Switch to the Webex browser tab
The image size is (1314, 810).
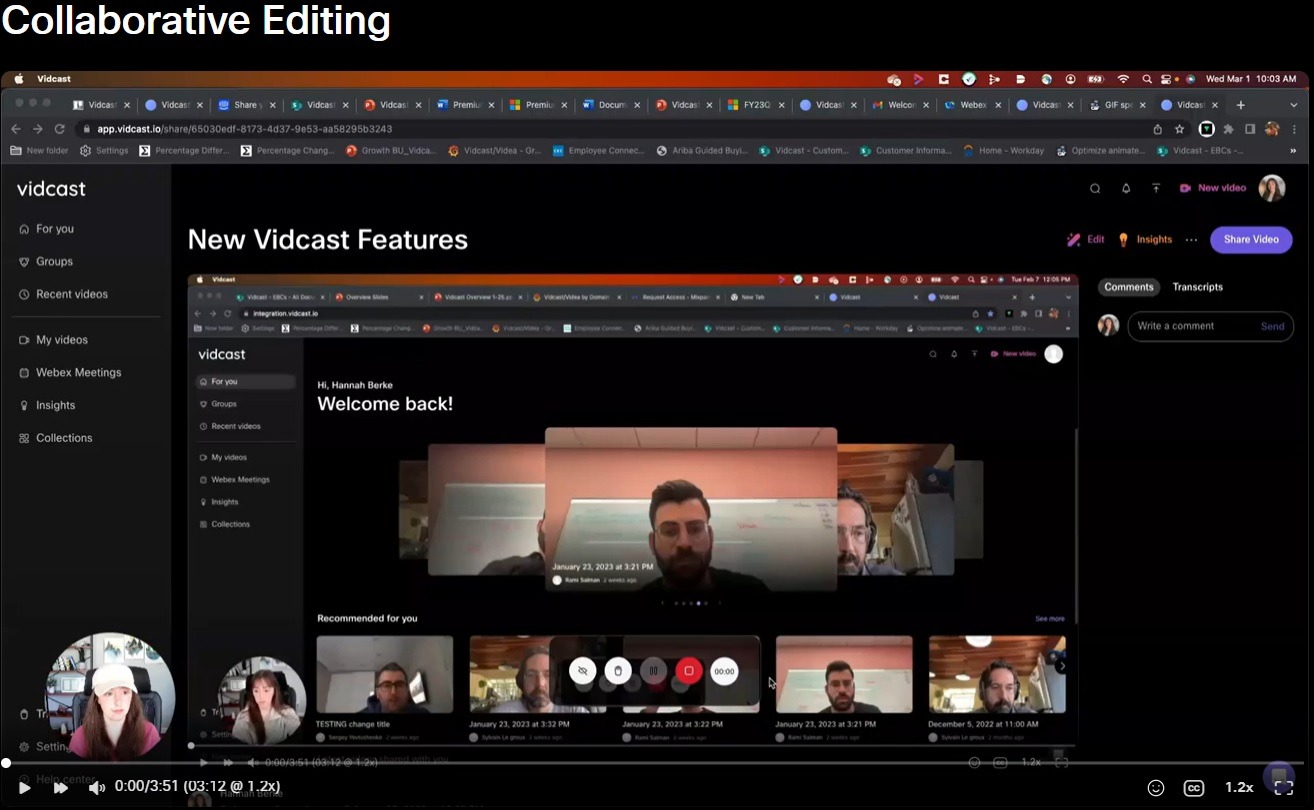pos(972,105)
